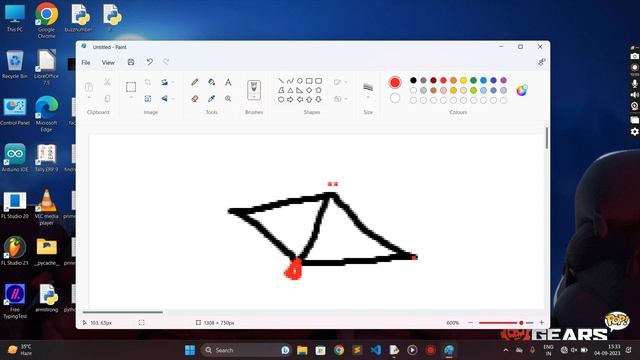The width and height of the screenshot is (640, 360).
Task: Click the Crop icon
Action: pyautogui.click(x=148, y=82)
